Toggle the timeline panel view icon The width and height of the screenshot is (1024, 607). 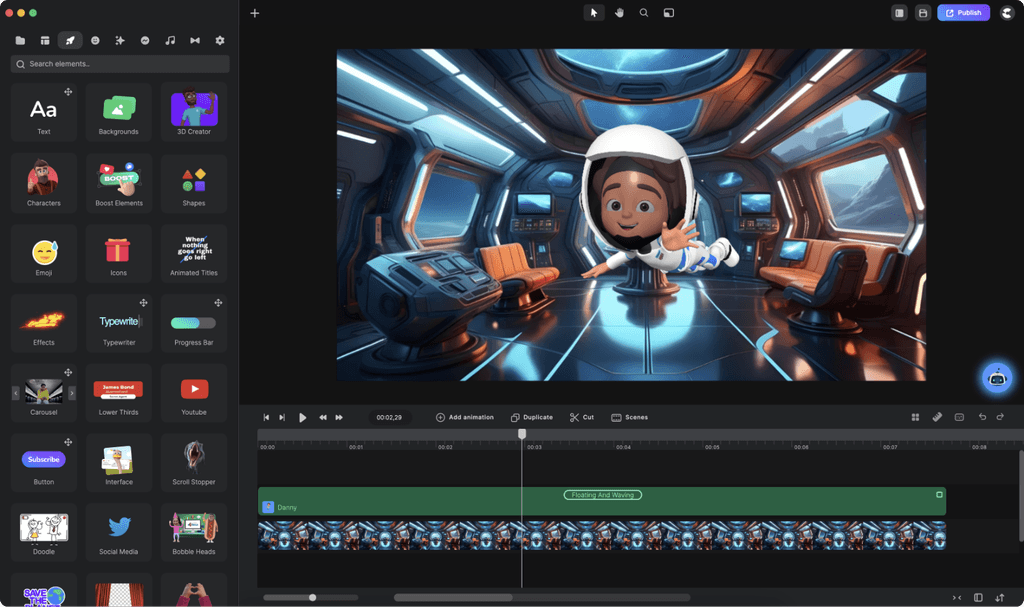(978, 598)
